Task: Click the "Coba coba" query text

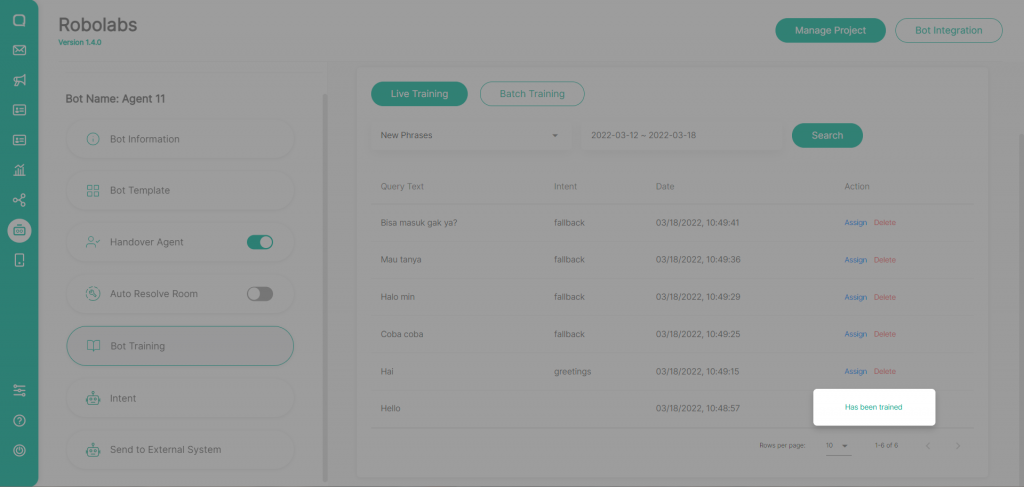Action: [402, 334]
